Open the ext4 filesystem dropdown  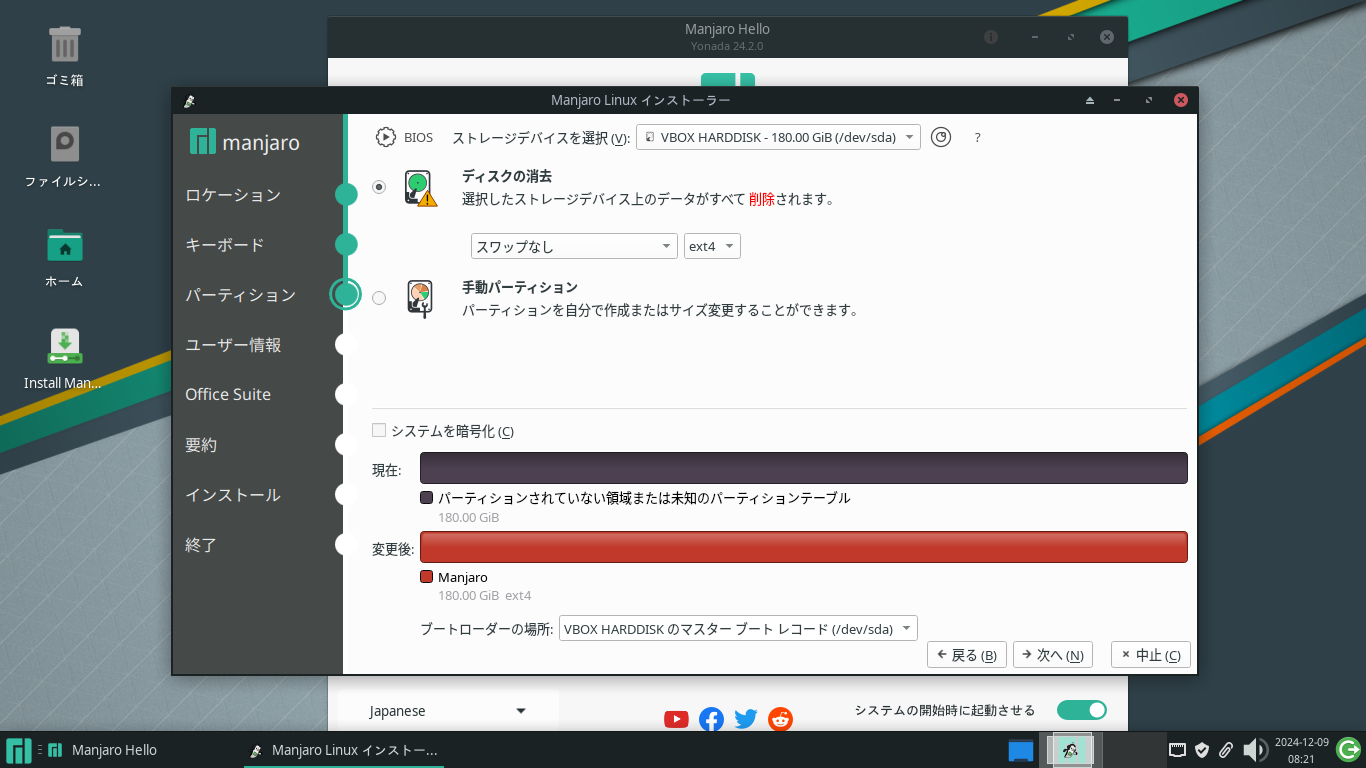712,246
